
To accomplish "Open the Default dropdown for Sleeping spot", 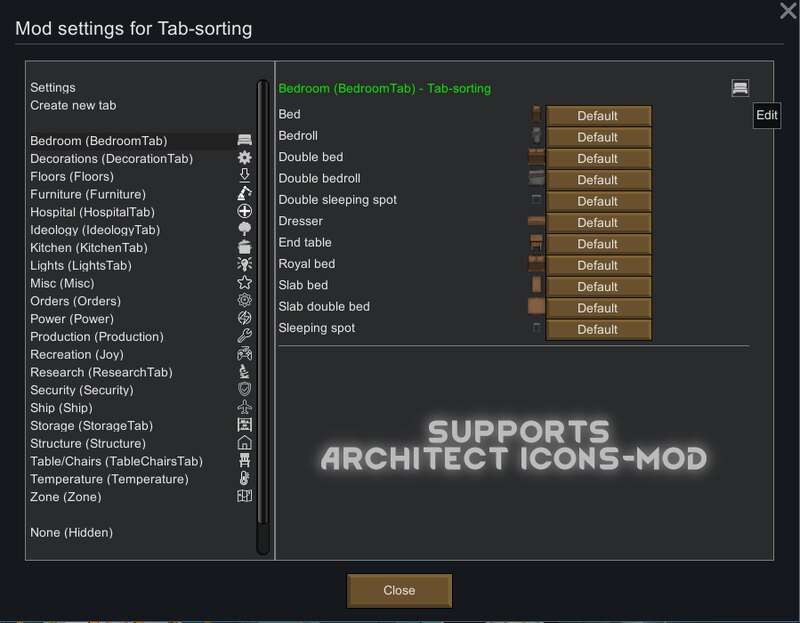I will coord(598,330).
